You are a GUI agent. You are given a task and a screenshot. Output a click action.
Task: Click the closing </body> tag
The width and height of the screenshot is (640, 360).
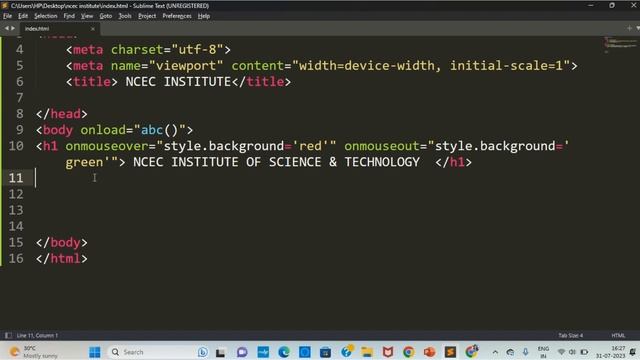pos(62,242)
